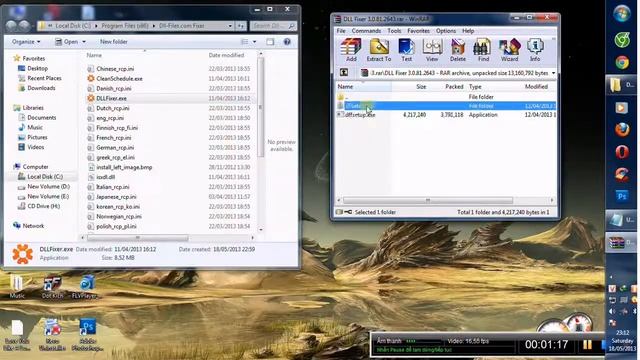Open the File menu in WinRAR
Screen dimensions: 640x360
(341, 31)
